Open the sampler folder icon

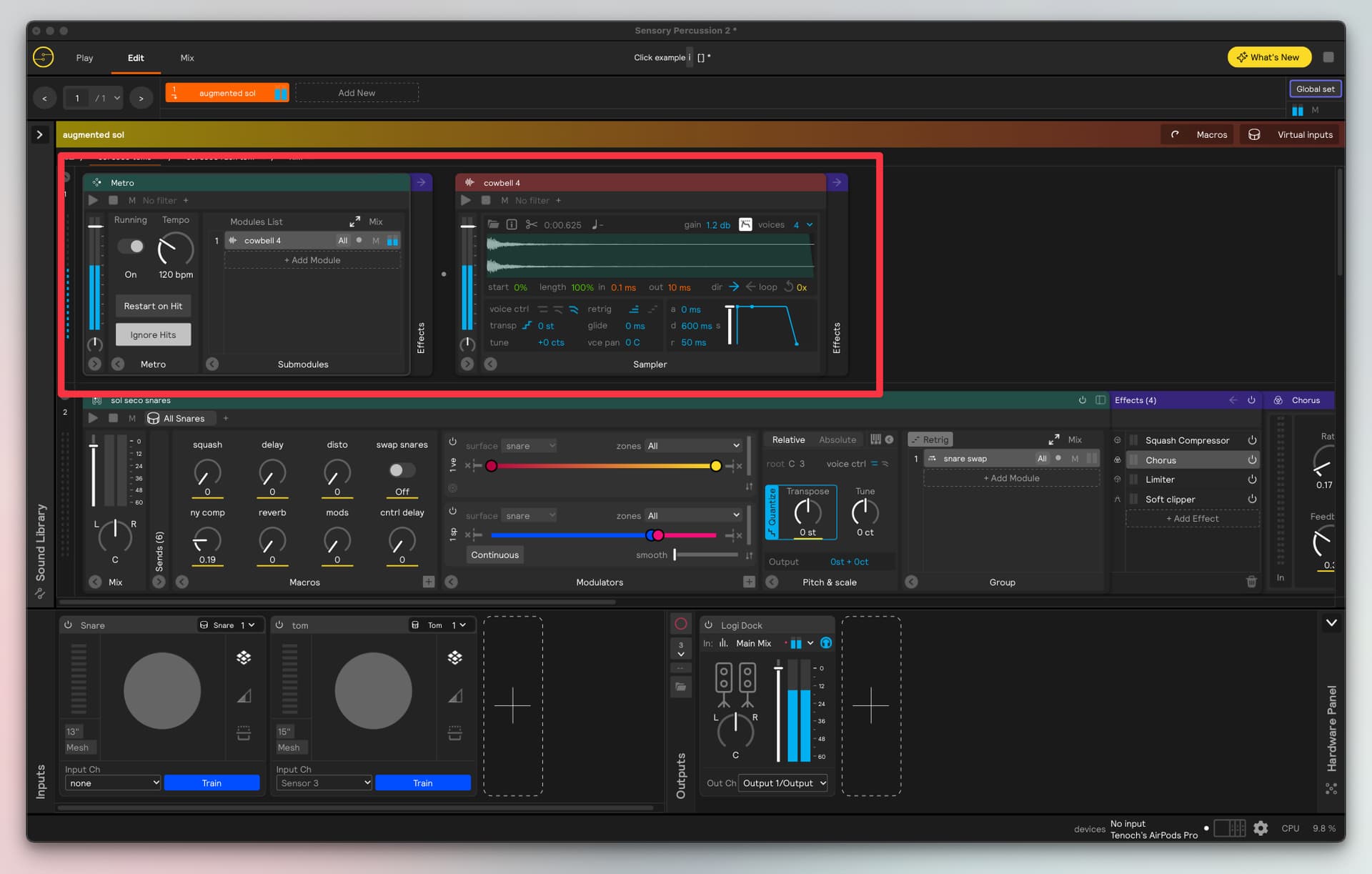pyautogui.click(x=493, y=224)
